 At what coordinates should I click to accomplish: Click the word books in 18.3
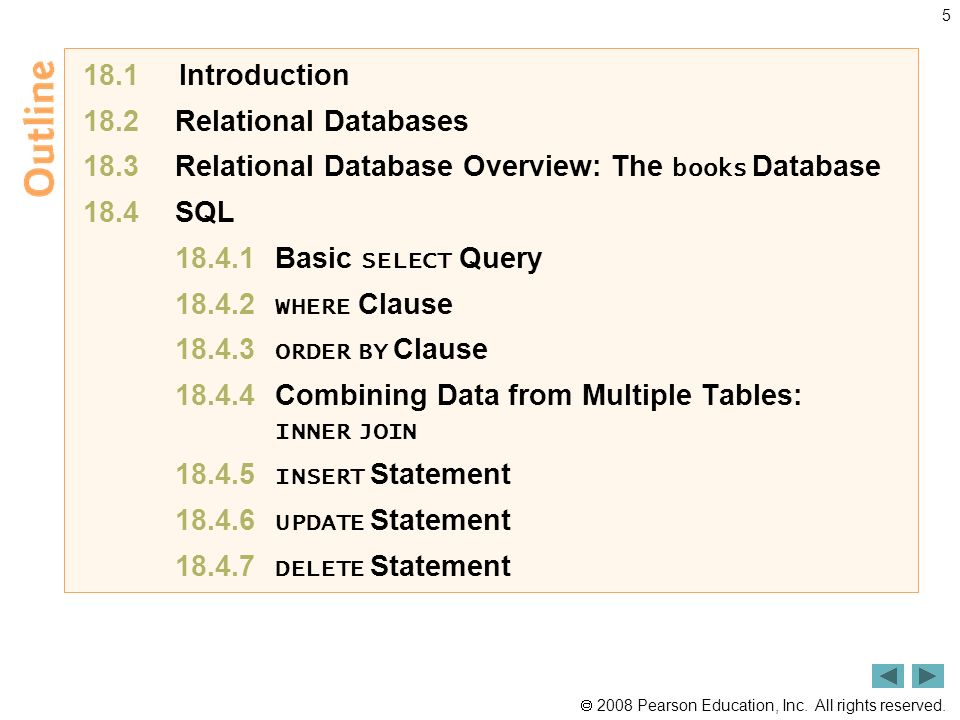tap(709, 167)
